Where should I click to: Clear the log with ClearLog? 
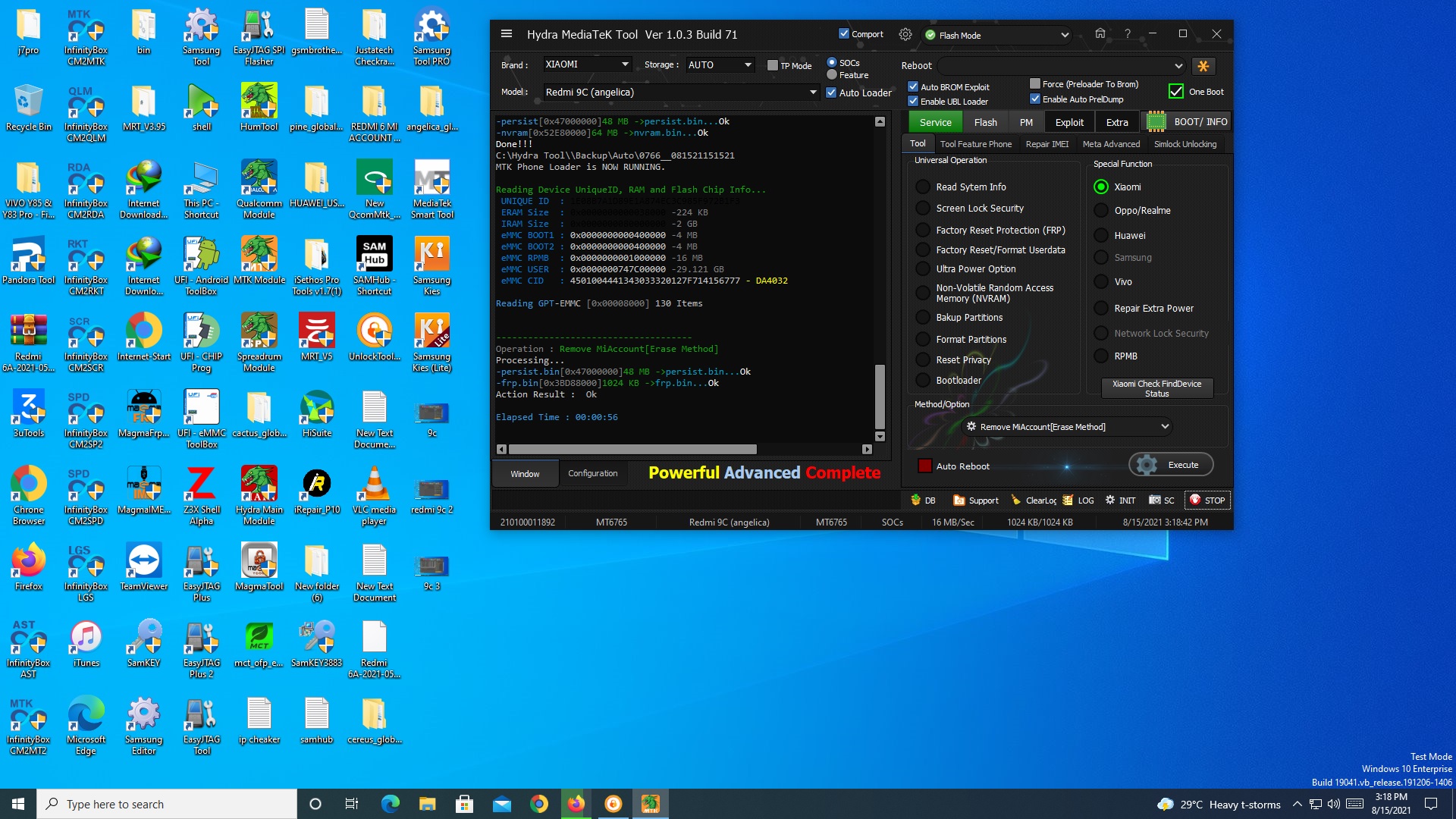click(1034, 500)
